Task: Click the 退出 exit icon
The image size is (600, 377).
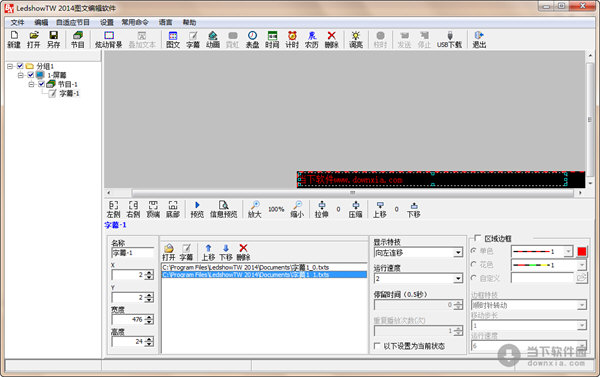Action: click(479, 39)
